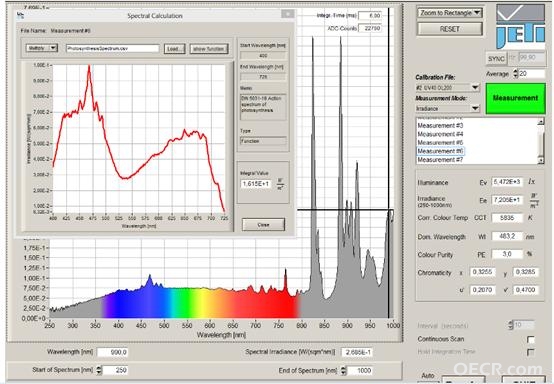The width and height of the screenshot is (554, 384).
Task: Click the End of Spectrum stepper arrows
Action: [344, 371]
